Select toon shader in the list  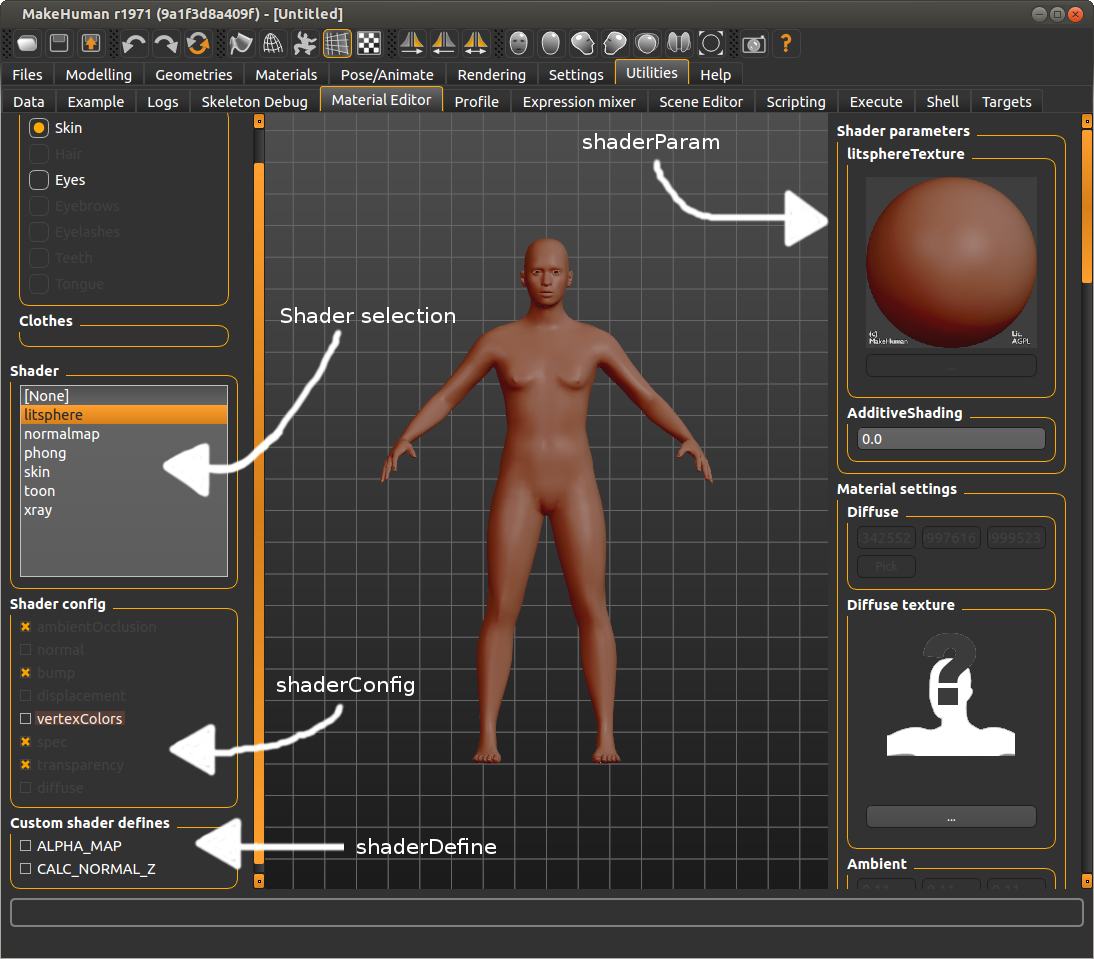(124, 491)
